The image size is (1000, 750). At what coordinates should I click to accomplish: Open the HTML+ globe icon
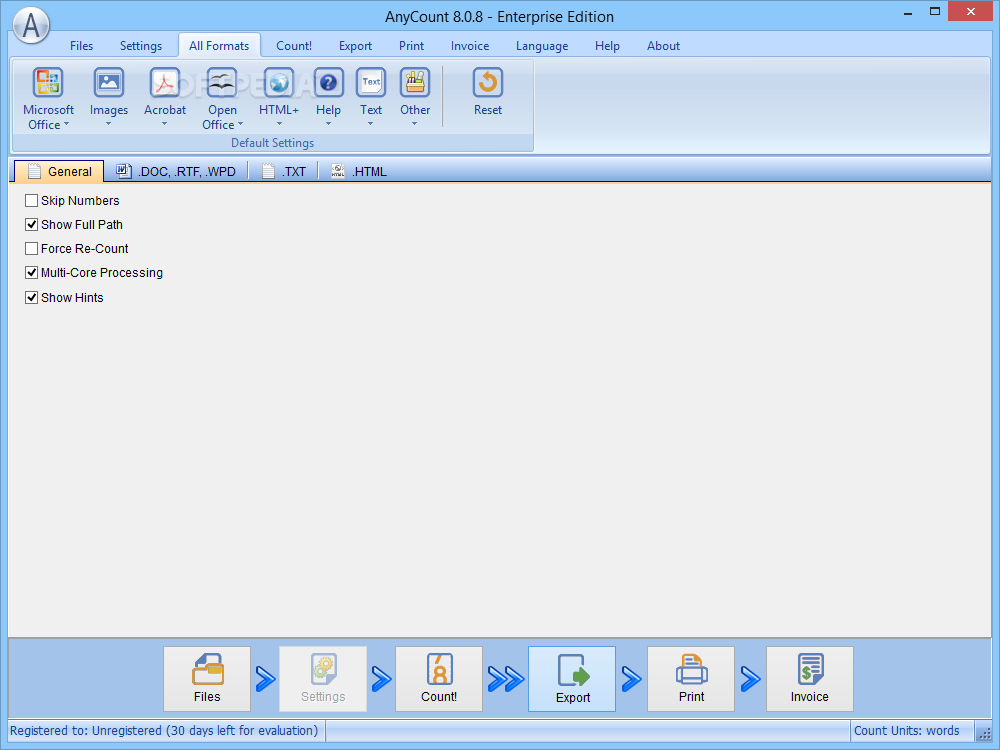279,83
